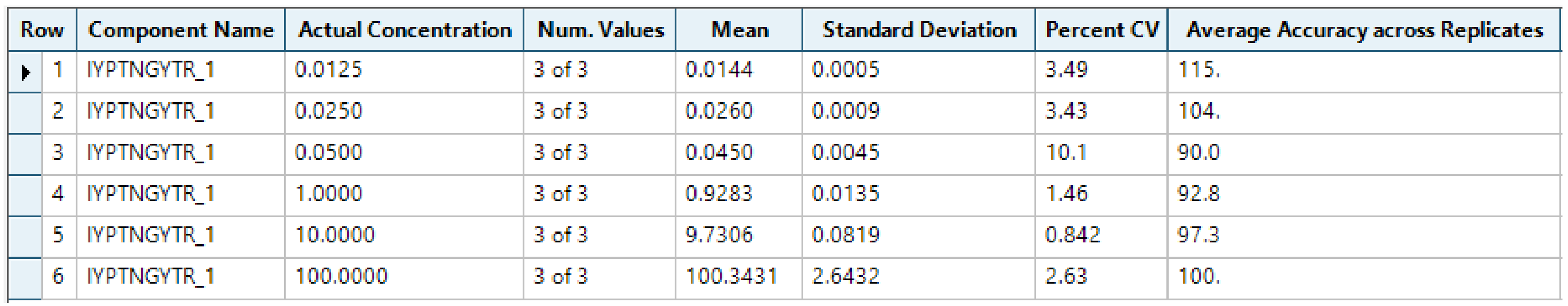Select the IYPTNGYTR_1 cell in row 4

tap(181, 195)
